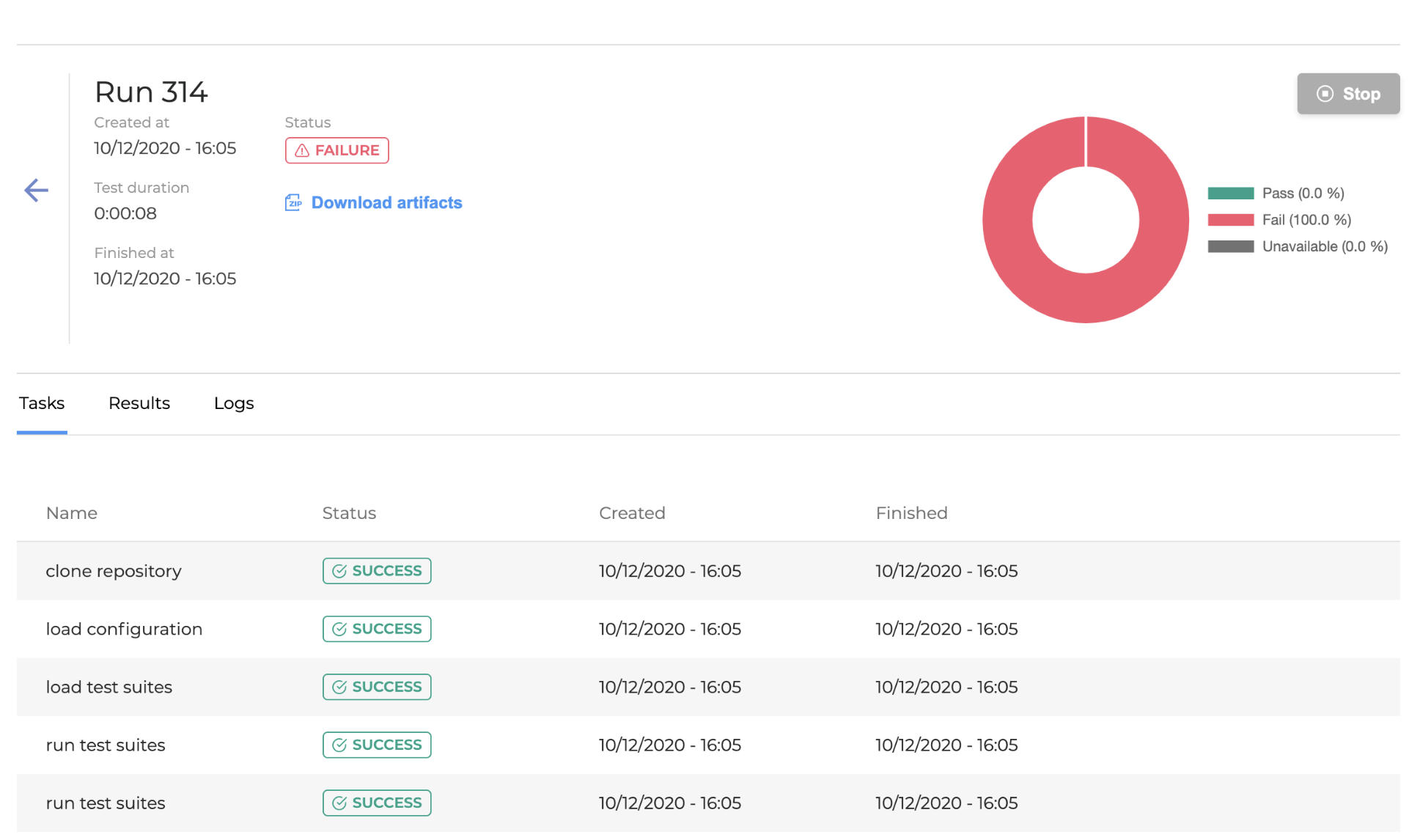Select the clone repository task row

tap(114, 571)
